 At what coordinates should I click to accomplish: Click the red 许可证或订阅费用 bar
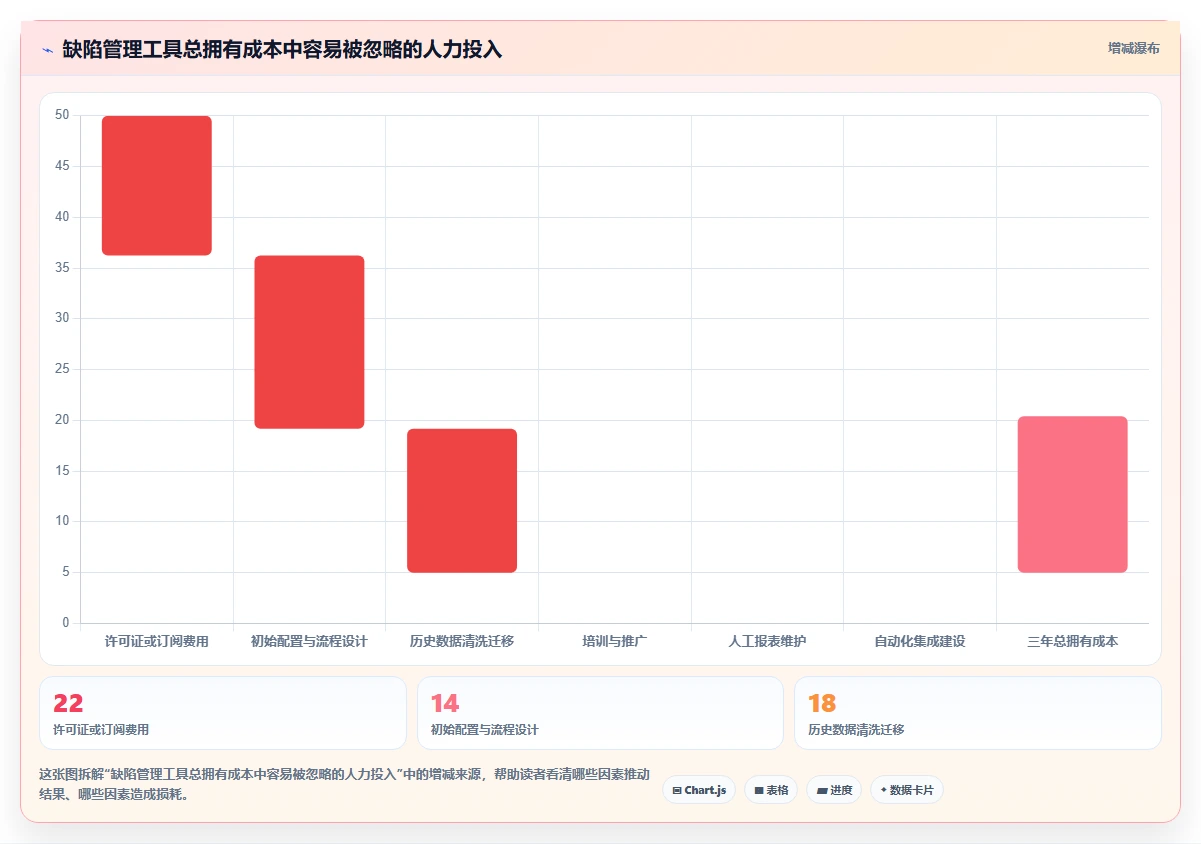point(157,186)
